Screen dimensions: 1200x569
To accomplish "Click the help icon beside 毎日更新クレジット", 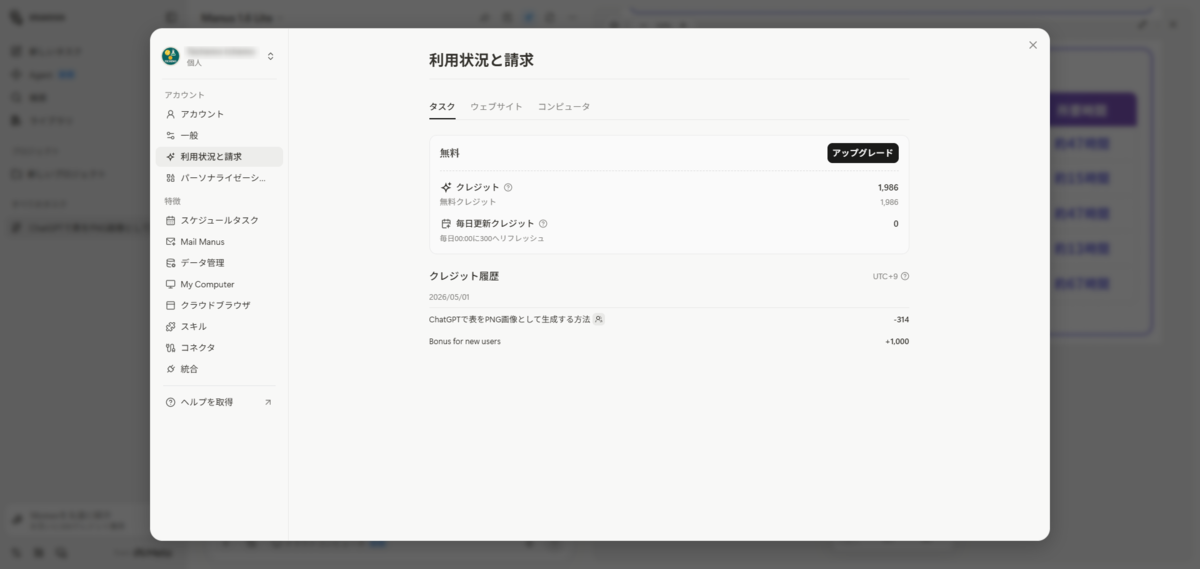I will pyautogui.click(x=543, y=224).
